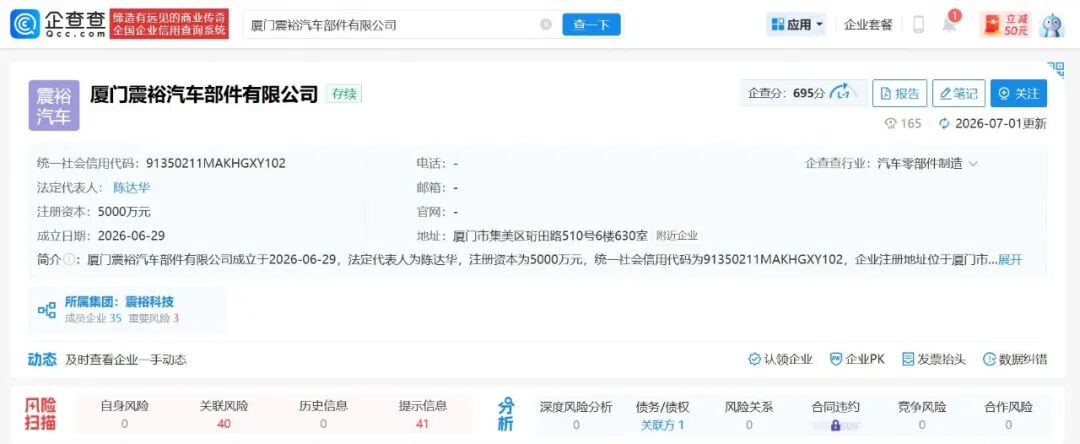Click the 5000万元 registered capital value
The width and height of the screenshot is (1080, 444).
click(x=124, y=211)
